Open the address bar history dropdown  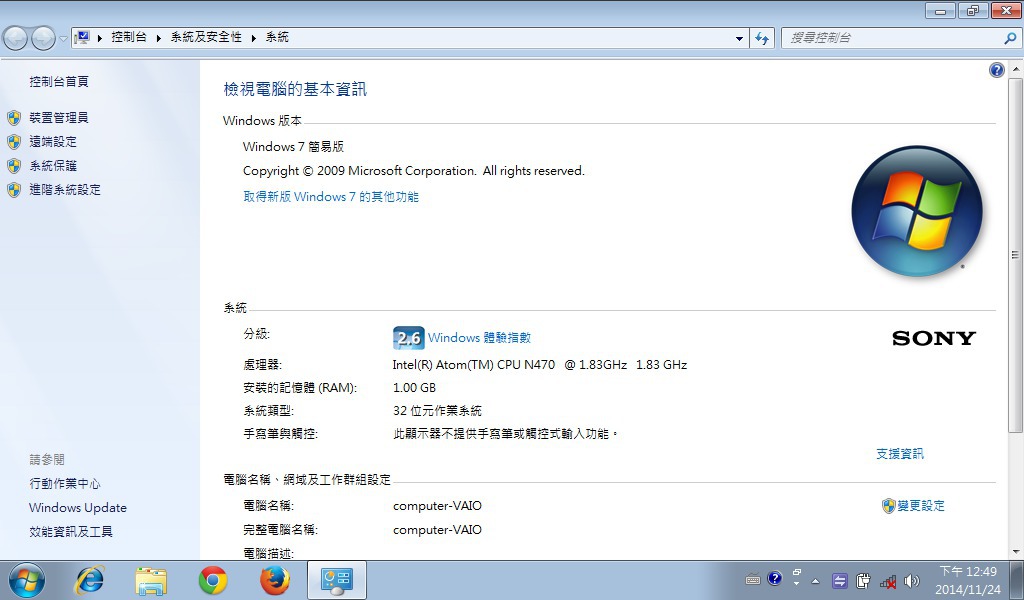(739, 39)
